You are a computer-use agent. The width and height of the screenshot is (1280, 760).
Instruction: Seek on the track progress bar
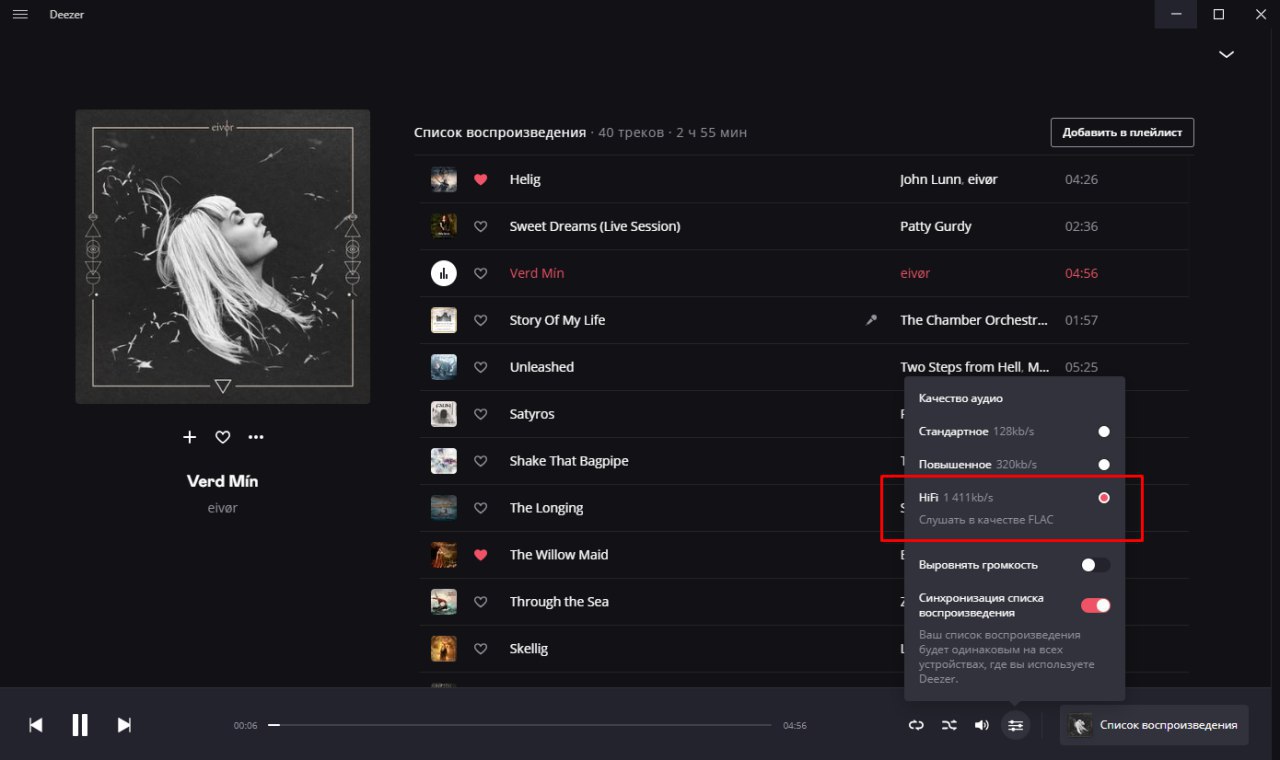click(x=520, y=725)
